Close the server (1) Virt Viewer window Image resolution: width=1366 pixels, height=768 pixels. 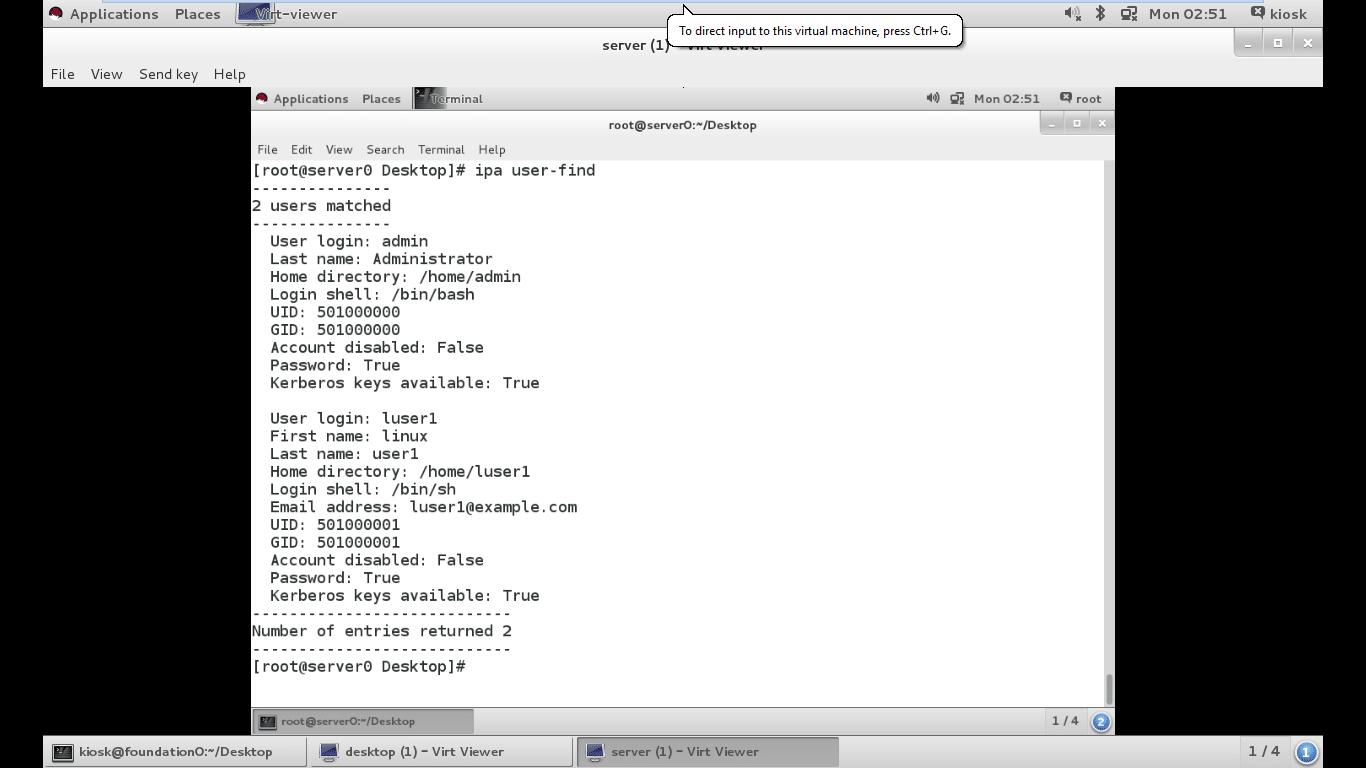tap(1307, 43)
